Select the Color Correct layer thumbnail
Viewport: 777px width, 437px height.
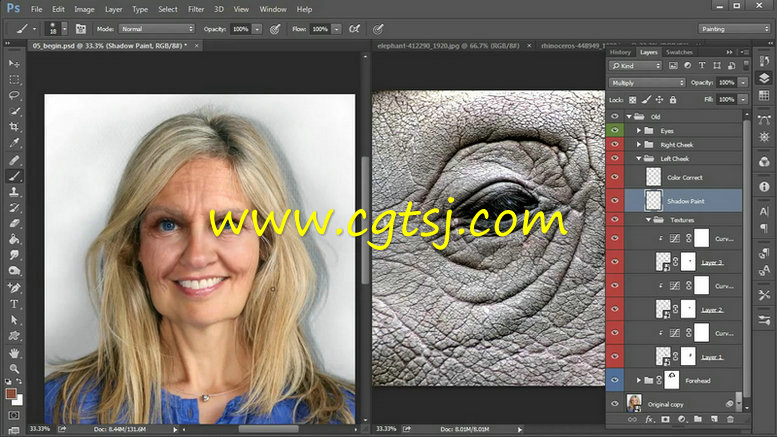[654, 177]
